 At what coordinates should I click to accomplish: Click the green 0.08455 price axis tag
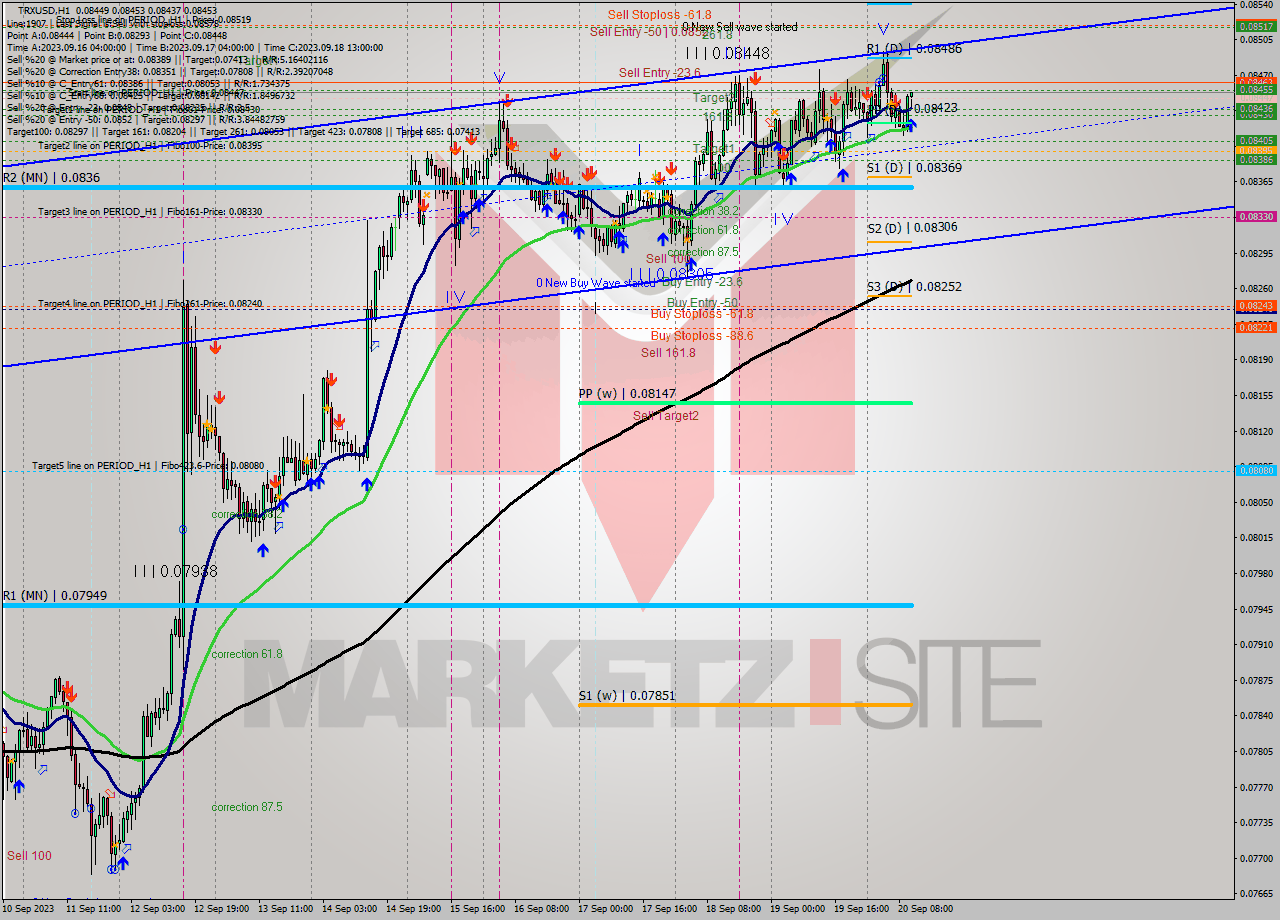tap(1256, 89)
